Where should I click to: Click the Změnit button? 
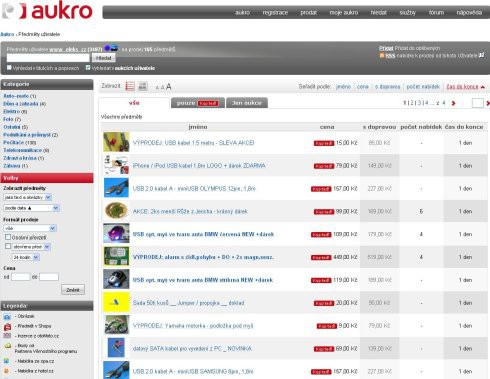click(x=73, y=290)
